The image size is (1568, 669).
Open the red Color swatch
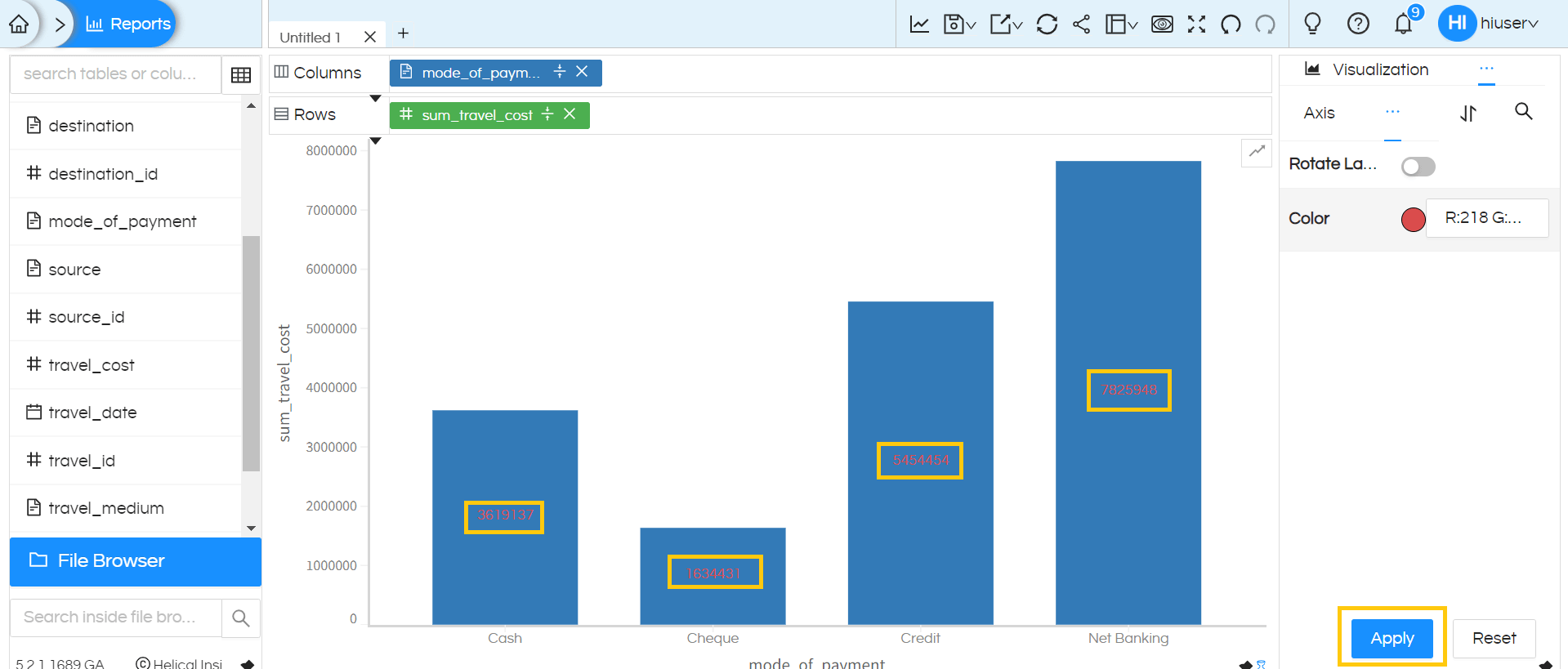coord(1413,219)
